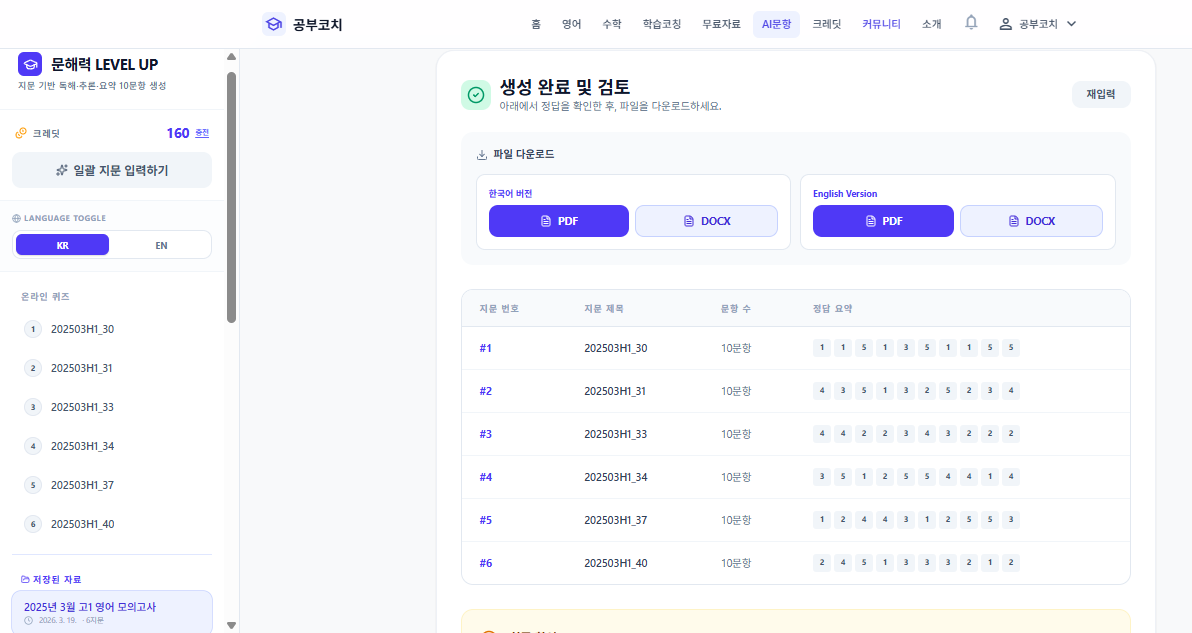The image size is (1192, 633).
Task: Go to the 커뮤니티 menu
Action: [881, 24]
